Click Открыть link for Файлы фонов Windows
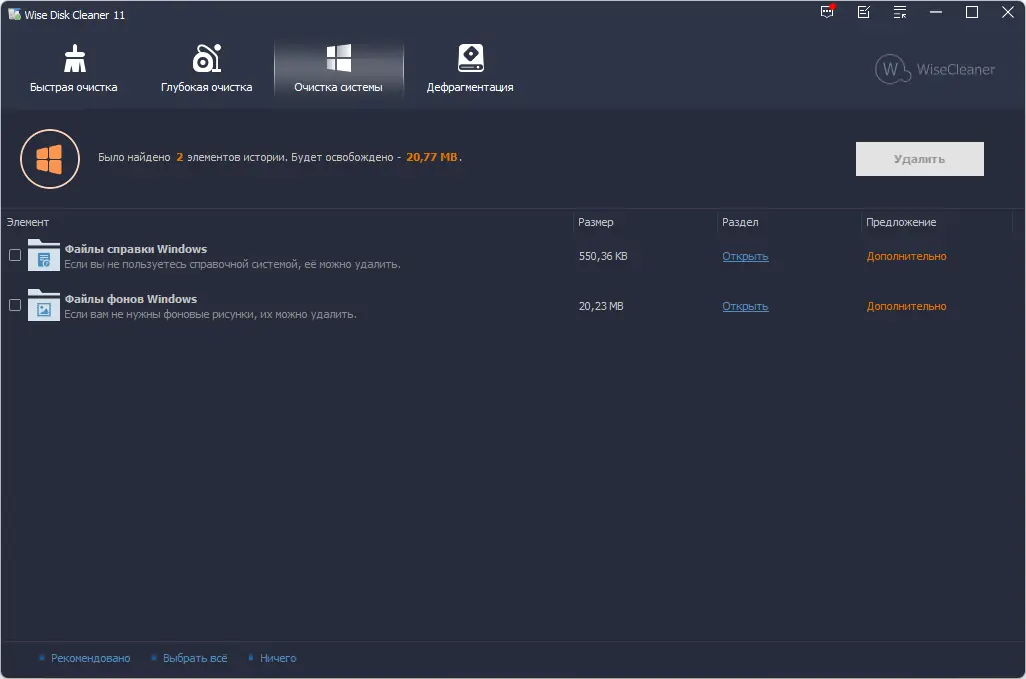 [x=745, y=306]
